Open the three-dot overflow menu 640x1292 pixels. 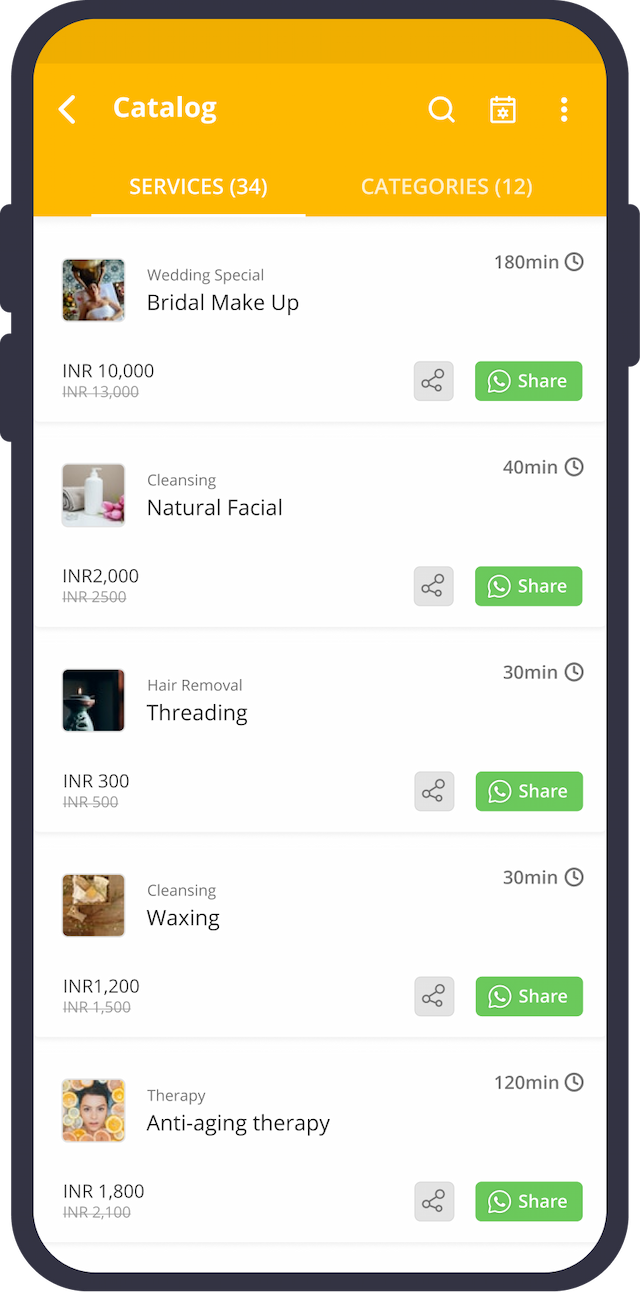point(564,109)
